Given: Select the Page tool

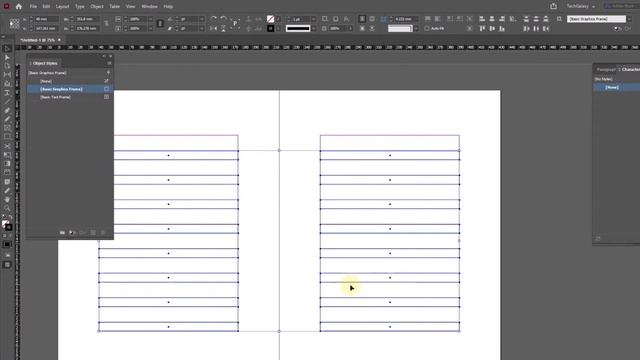Looking at the screenshot, I should point(7,66).
